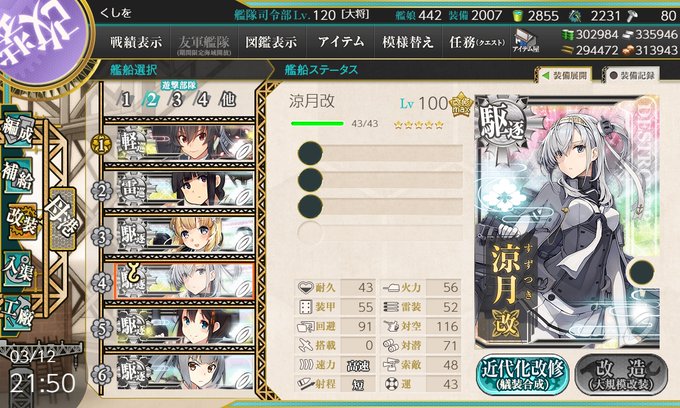Open the 工廠 factory icon
The width and height of the screenshot is (680, 408).
click(x=17, y=314)
